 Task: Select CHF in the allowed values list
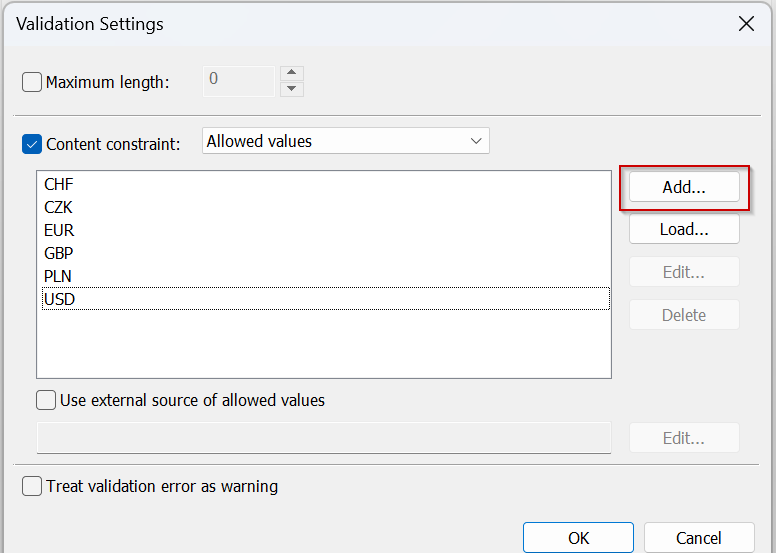point(326,184)
